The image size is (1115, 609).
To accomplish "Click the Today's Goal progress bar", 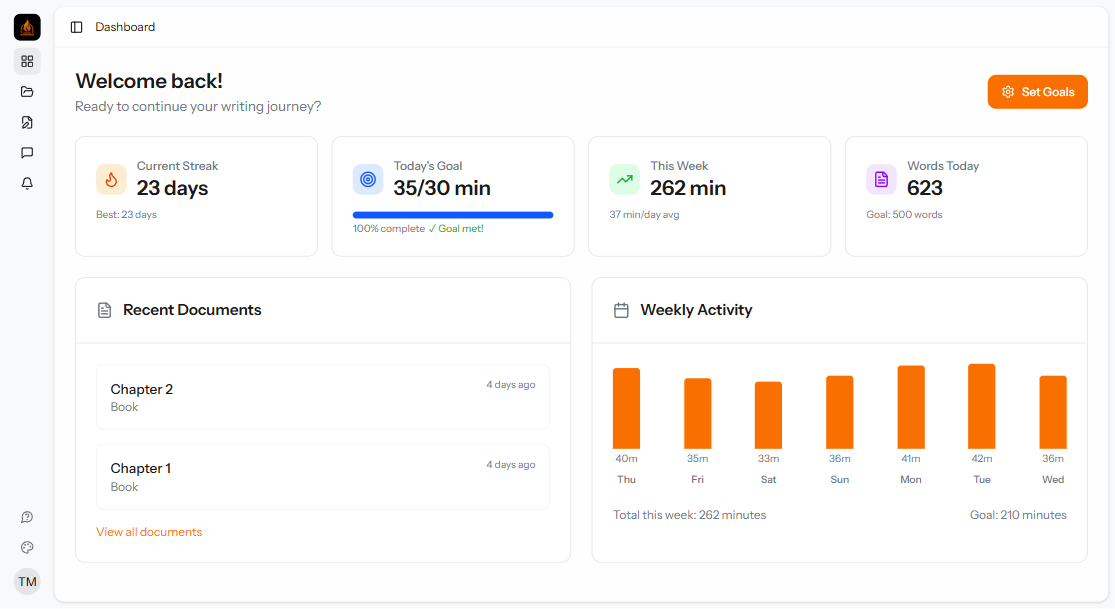I will (x=452, y=215).
